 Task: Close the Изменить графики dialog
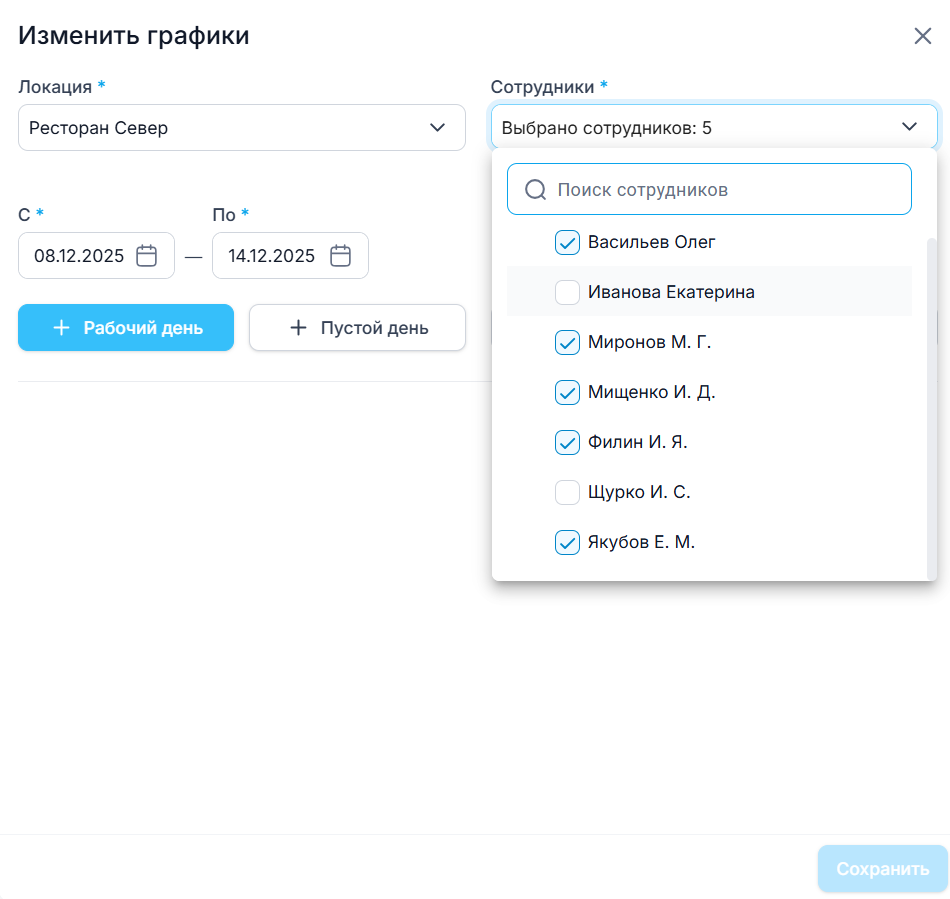point(922,36)
